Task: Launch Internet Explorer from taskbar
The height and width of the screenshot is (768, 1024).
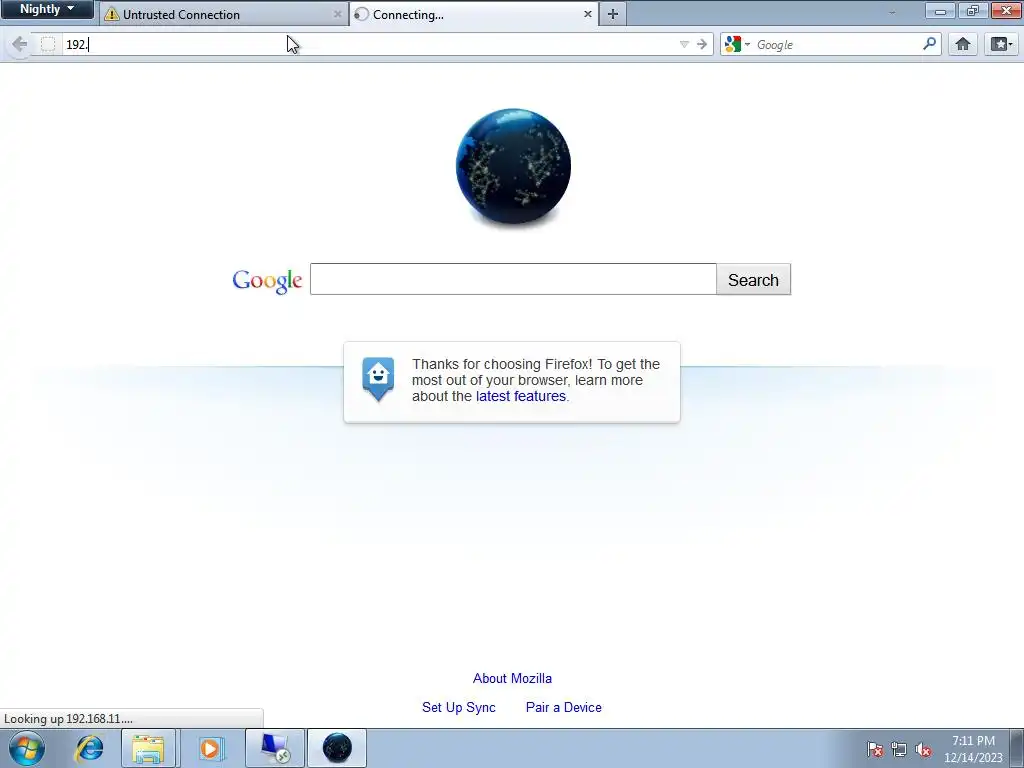Action: tap(89, 748)
